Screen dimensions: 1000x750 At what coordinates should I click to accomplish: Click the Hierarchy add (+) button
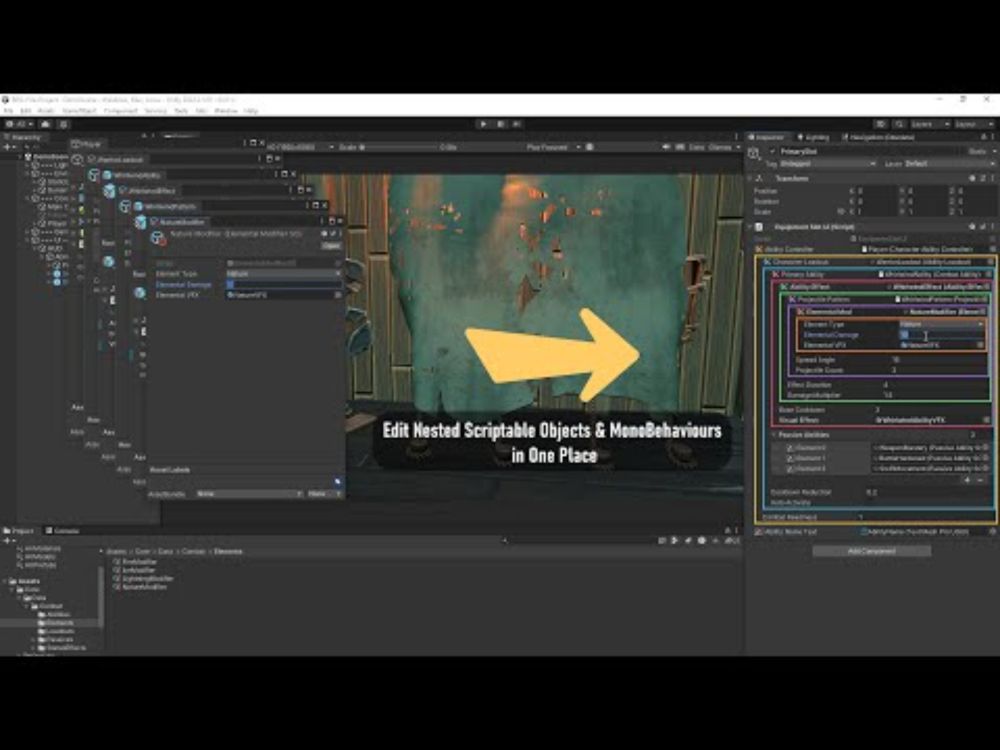coord(8,147)
